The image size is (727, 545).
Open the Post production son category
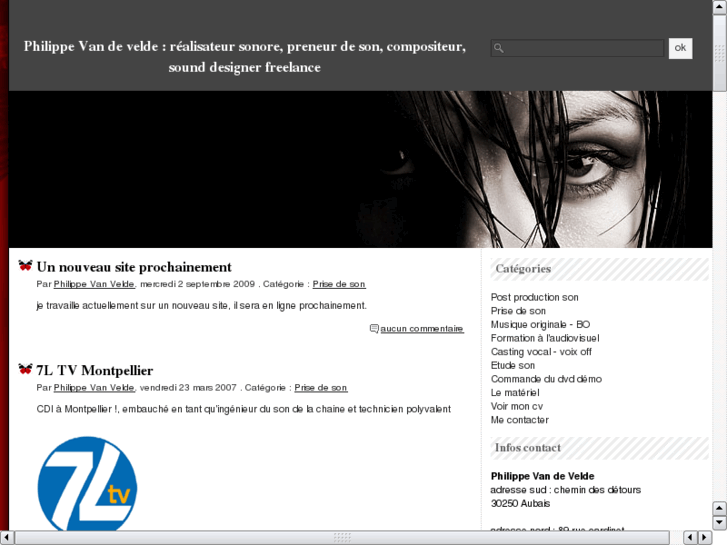tap(535, 297)
